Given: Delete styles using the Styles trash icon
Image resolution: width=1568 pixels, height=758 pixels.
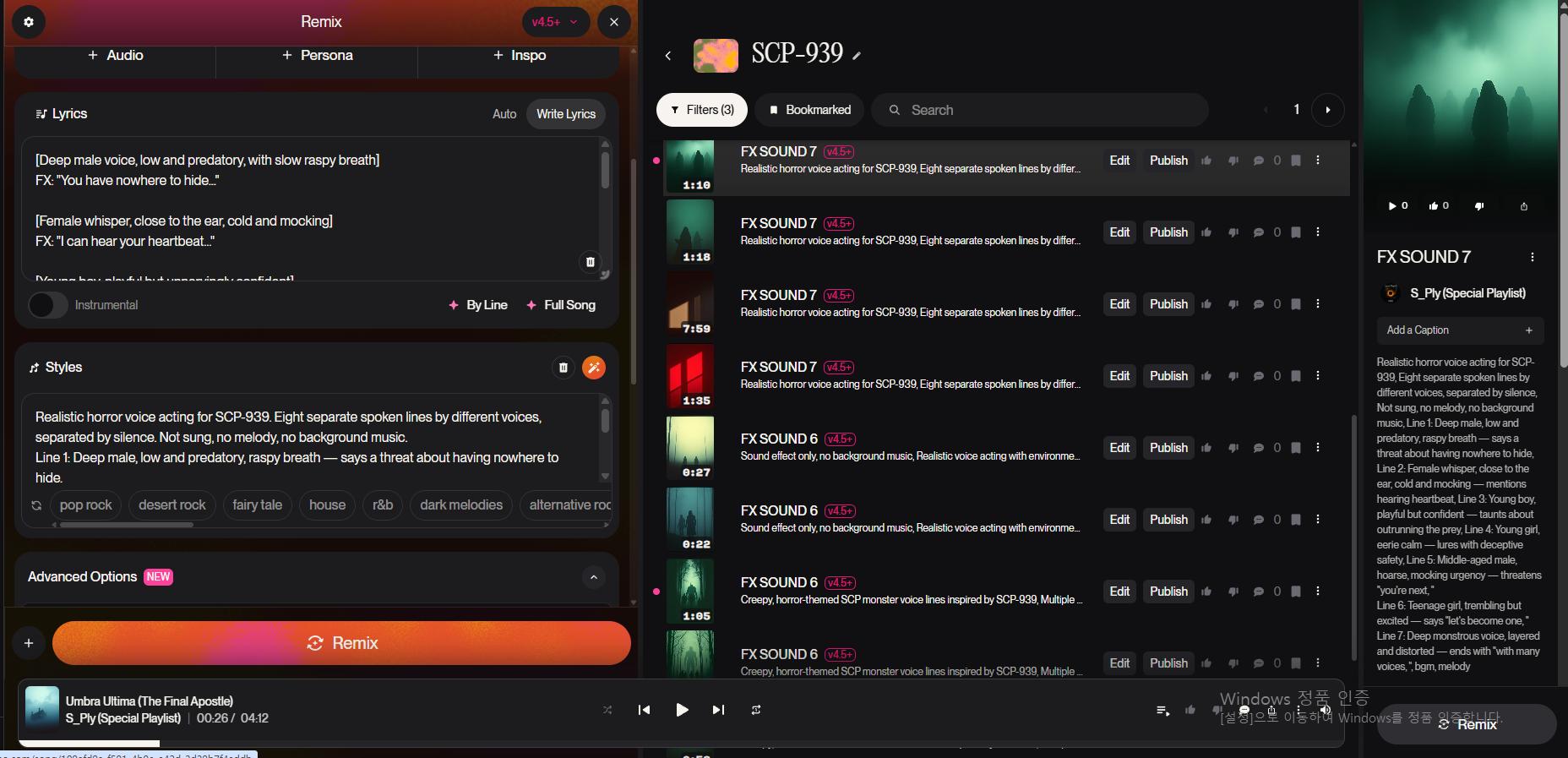Looking at the screenshot, I should tap(563, 368).
